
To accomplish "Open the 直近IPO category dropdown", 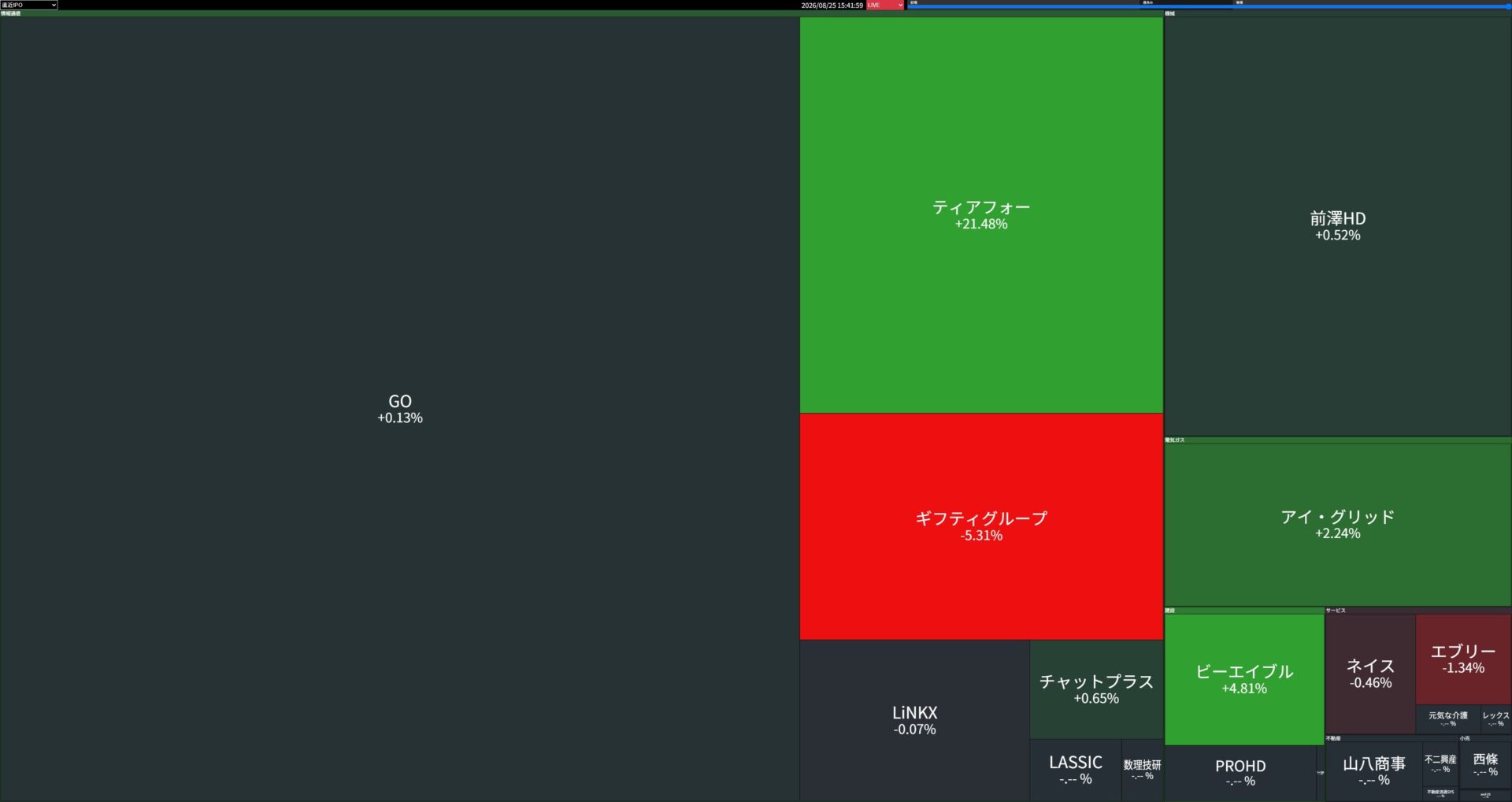I will coord(29,5).
